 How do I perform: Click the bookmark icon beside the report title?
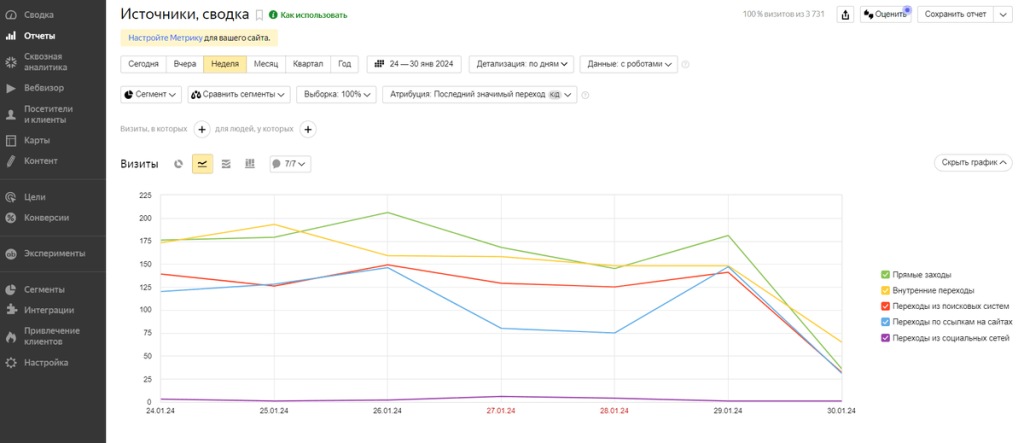tap(259, 15)
